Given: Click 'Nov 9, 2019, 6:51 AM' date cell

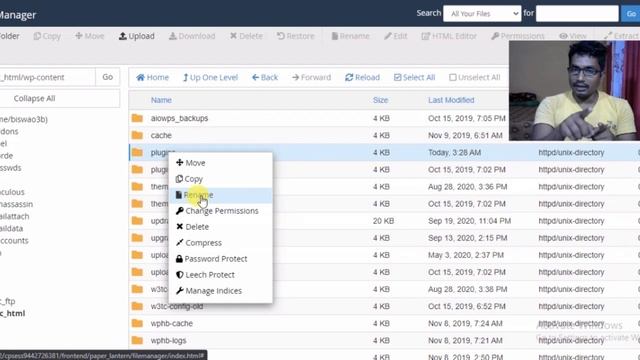Looking at the screenshot, I should (x=465, y=136).
